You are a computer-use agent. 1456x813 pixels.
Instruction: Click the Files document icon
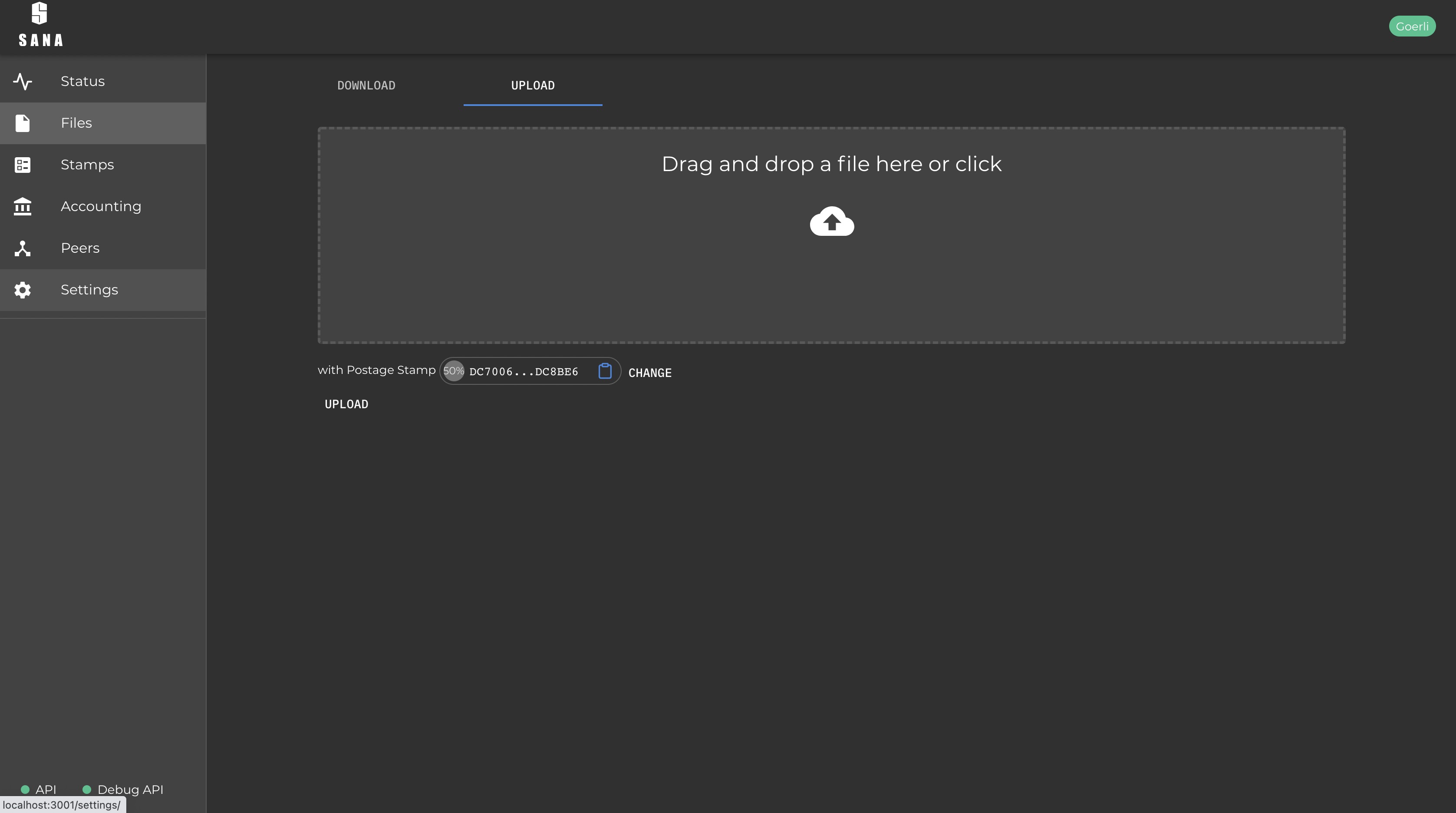tap(23, 123)
